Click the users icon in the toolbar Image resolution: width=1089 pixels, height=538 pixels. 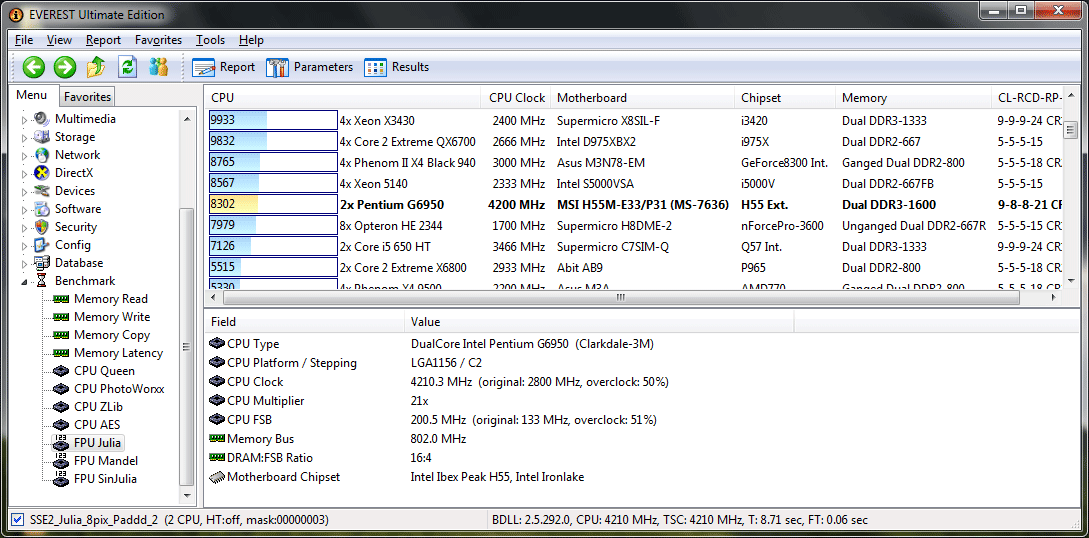(159, 67)
